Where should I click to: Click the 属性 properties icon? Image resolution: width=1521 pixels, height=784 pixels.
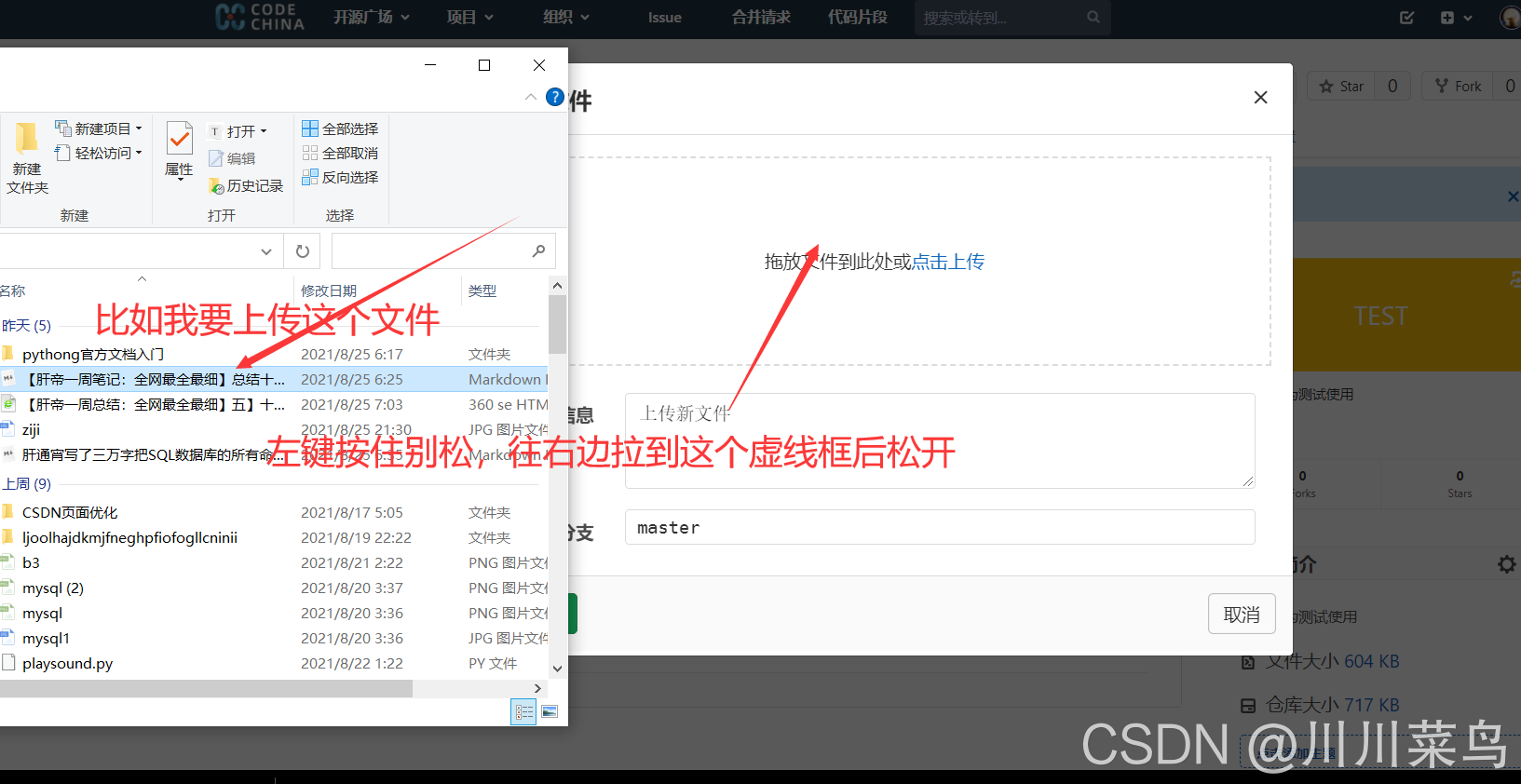[x=179, y=140]
